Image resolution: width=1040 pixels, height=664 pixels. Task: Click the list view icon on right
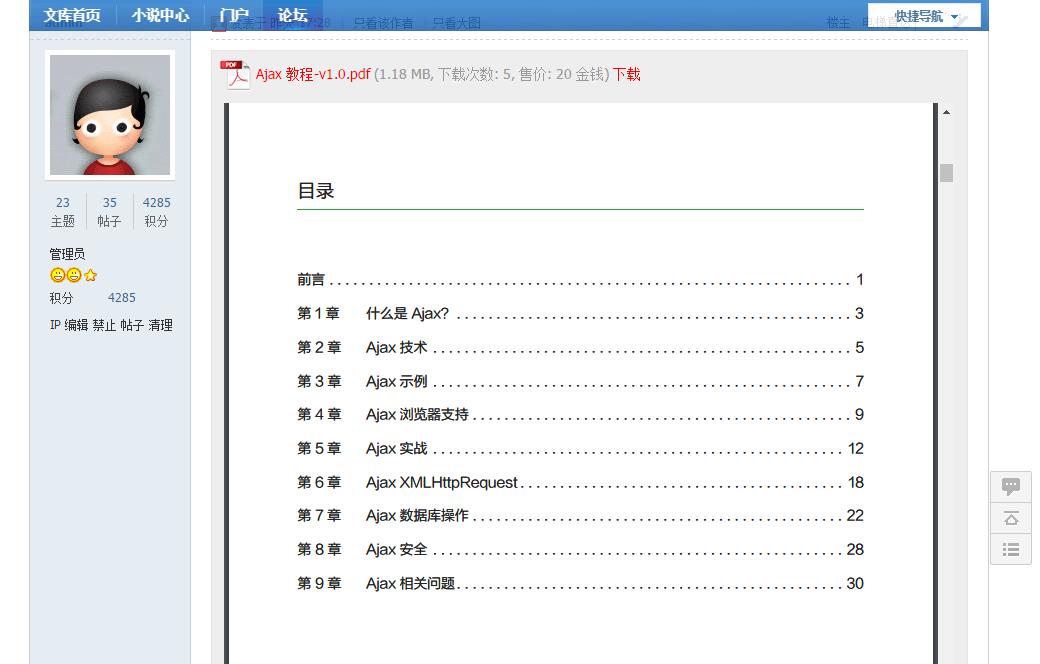1011,549
